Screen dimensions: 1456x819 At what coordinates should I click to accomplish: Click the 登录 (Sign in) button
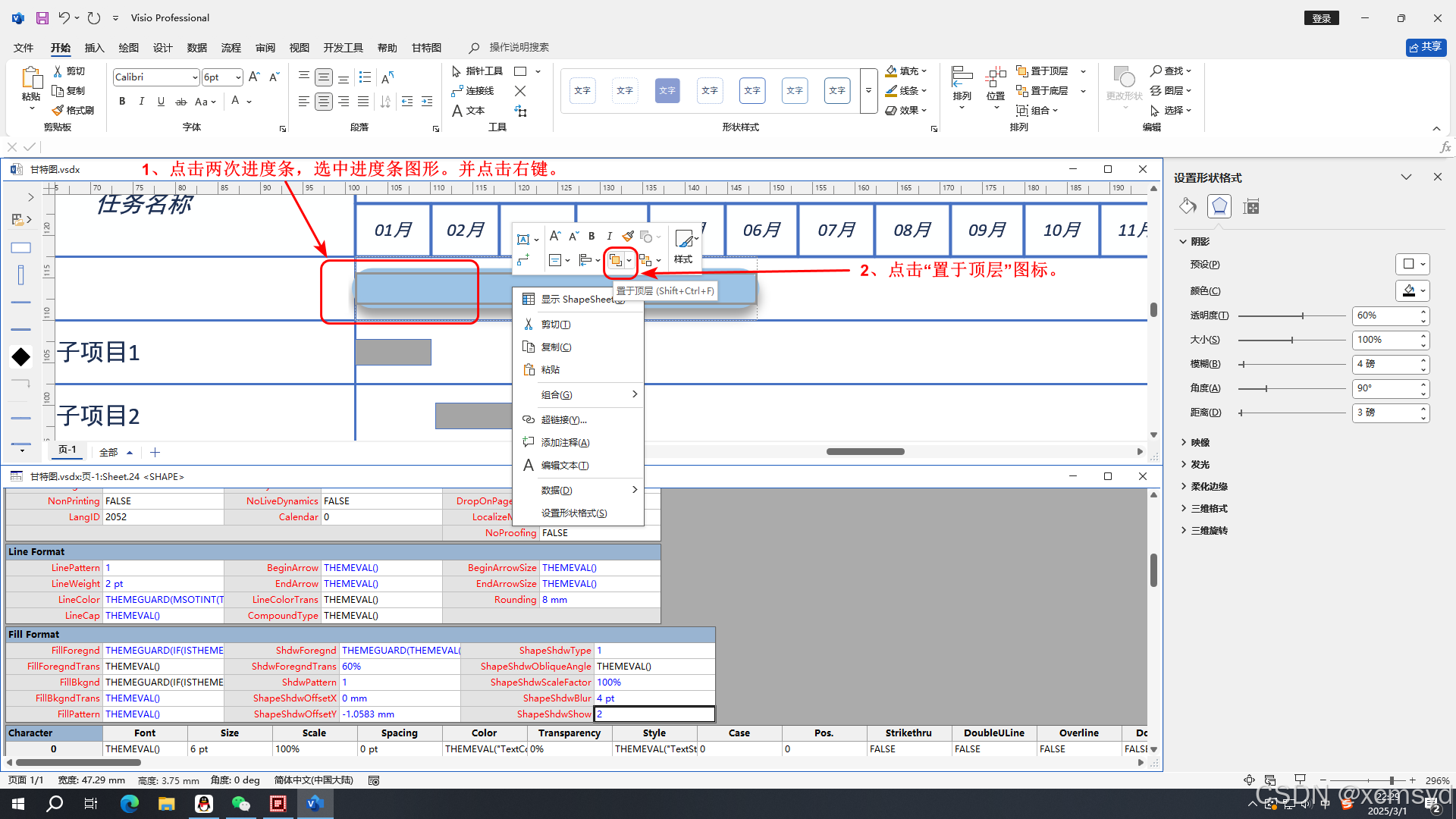point(1322,18)
